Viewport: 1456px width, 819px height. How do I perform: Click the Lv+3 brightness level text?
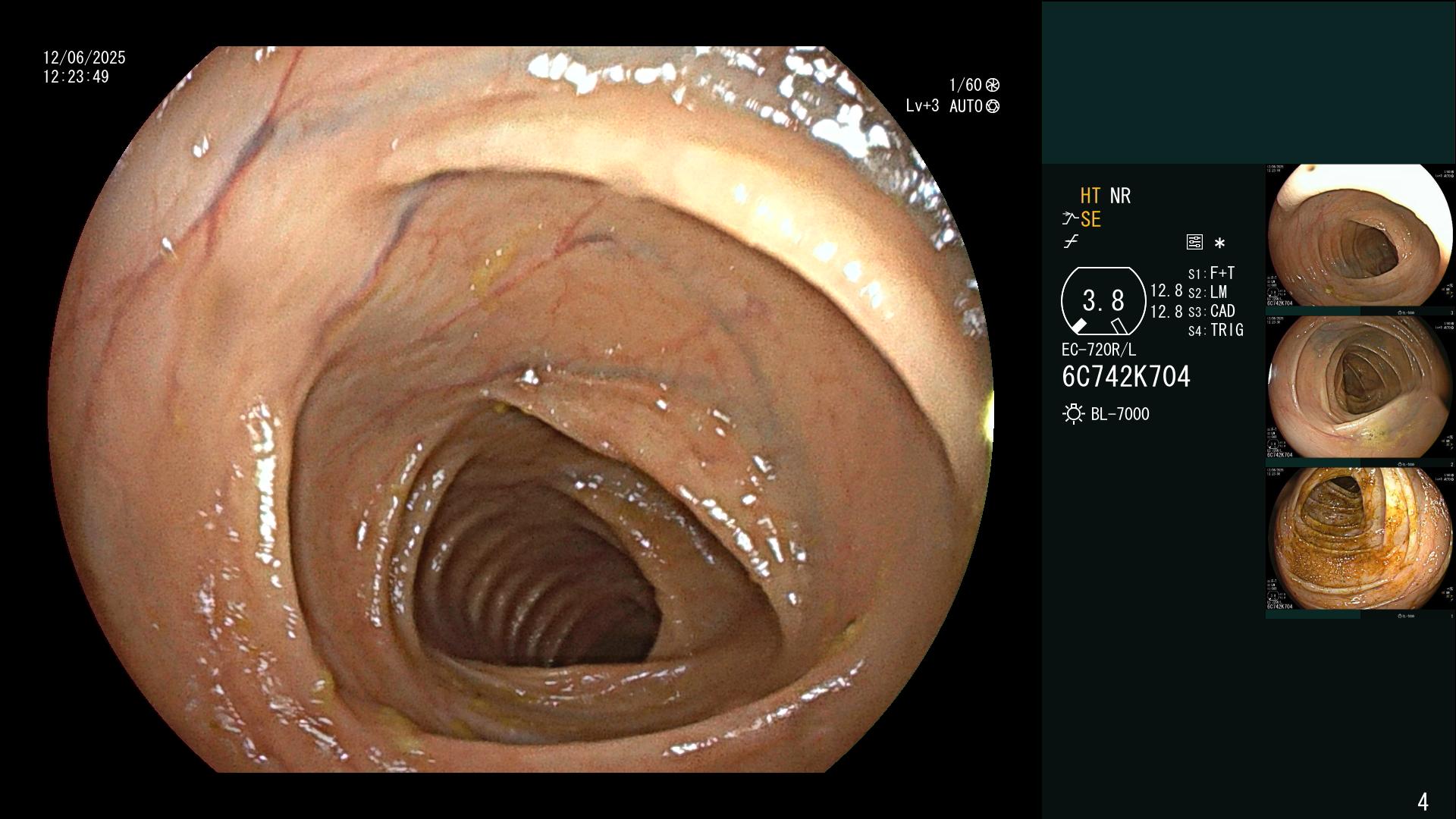[x=922, y=106]
